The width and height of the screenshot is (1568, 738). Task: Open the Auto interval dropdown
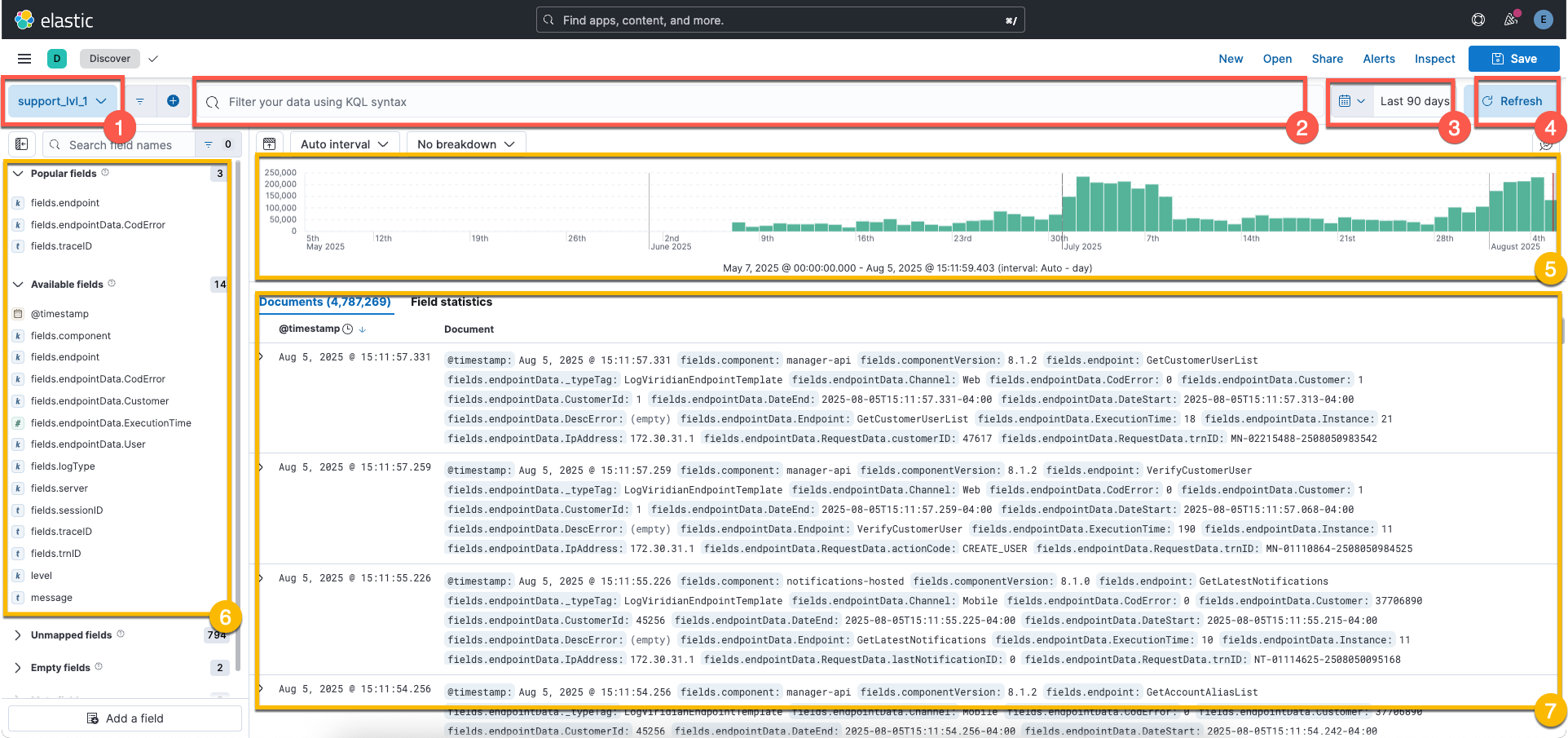pos(343,144)
